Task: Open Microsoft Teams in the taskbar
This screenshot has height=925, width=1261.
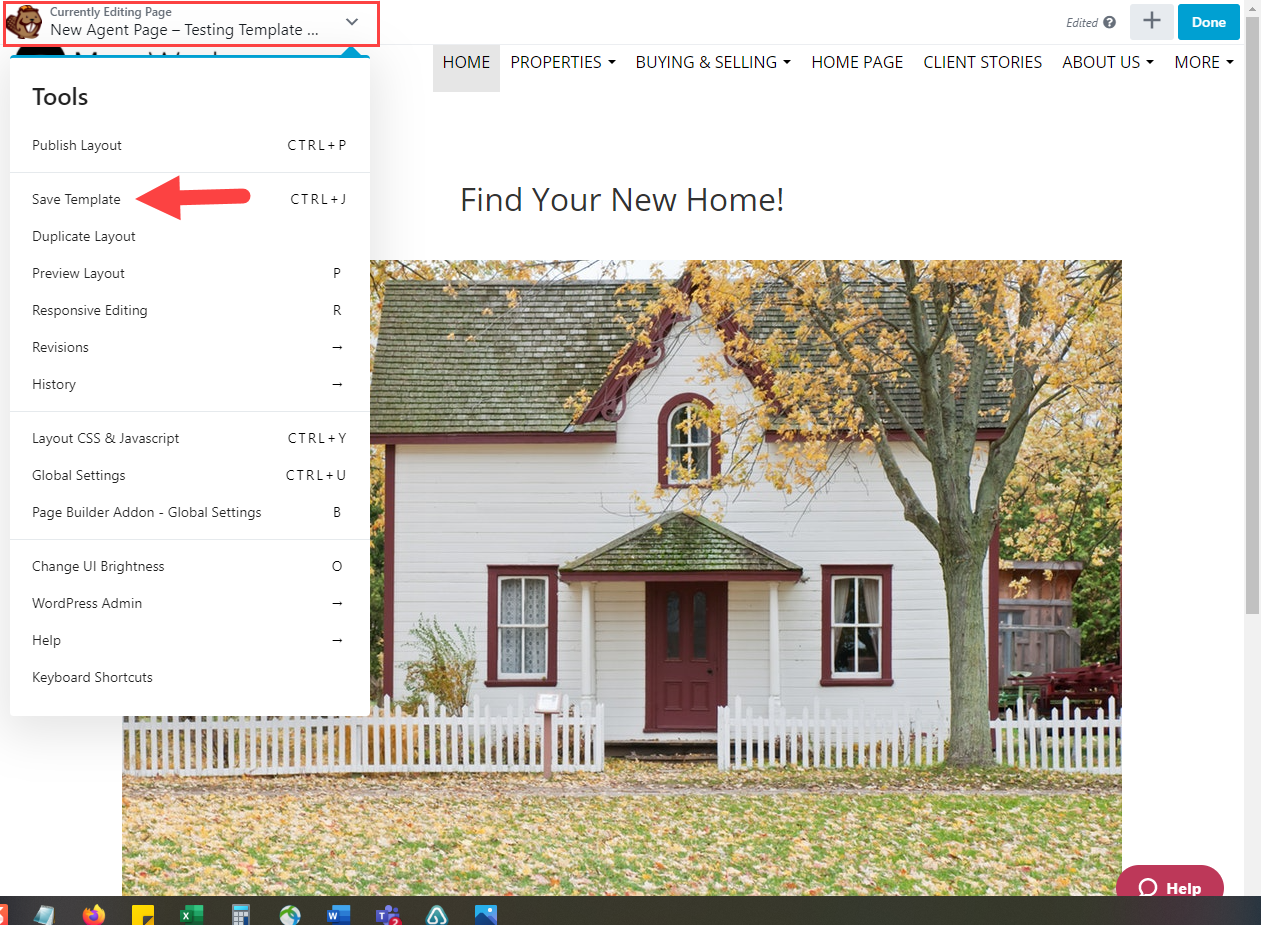Action: [x=387, y=914]
